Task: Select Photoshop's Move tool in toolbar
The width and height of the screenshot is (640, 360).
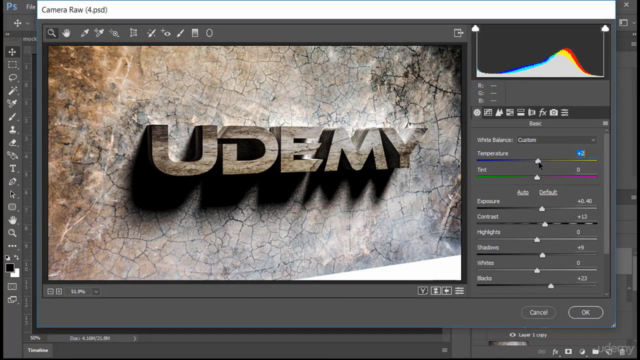Action: coord(12,52)
